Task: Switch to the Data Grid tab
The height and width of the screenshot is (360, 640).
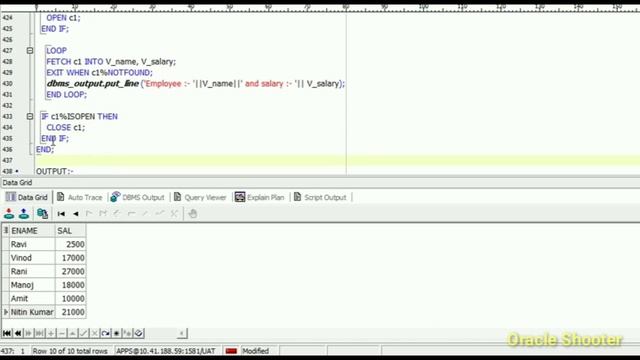Action: click(27, 197)
